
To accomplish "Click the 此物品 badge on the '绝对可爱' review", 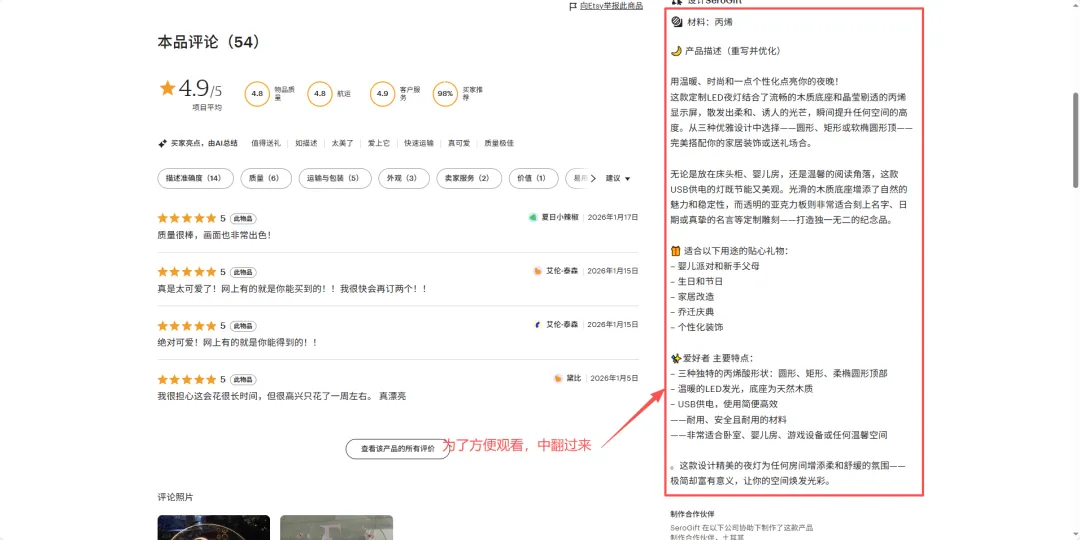I will click(243, 326).
